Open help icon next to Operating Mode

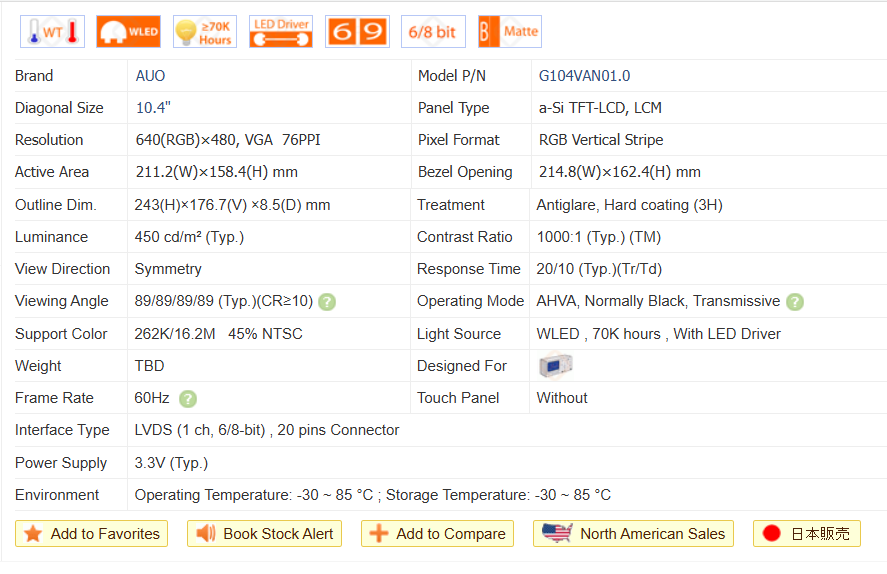click(x=795, y=302)
